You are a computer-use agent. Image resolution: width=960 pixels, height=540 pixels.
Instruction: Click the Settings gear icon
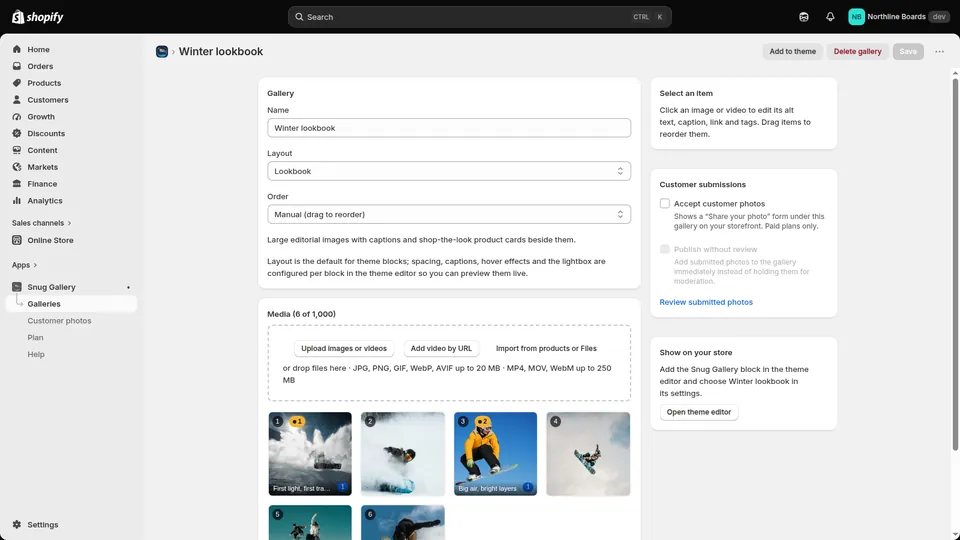point(17,525)
